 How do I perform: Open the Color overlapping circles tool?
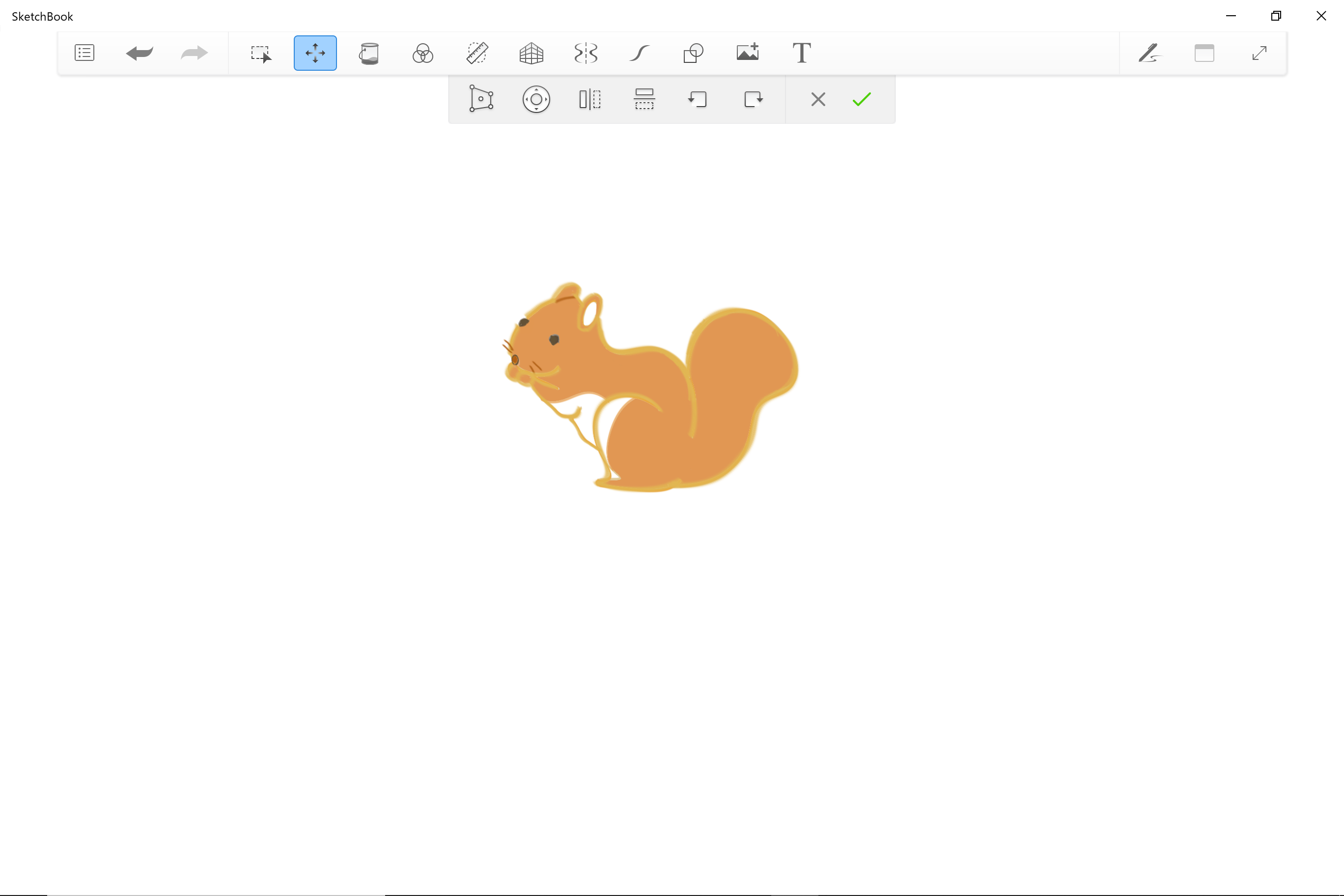pyautogui.click(x=423, y=53)
